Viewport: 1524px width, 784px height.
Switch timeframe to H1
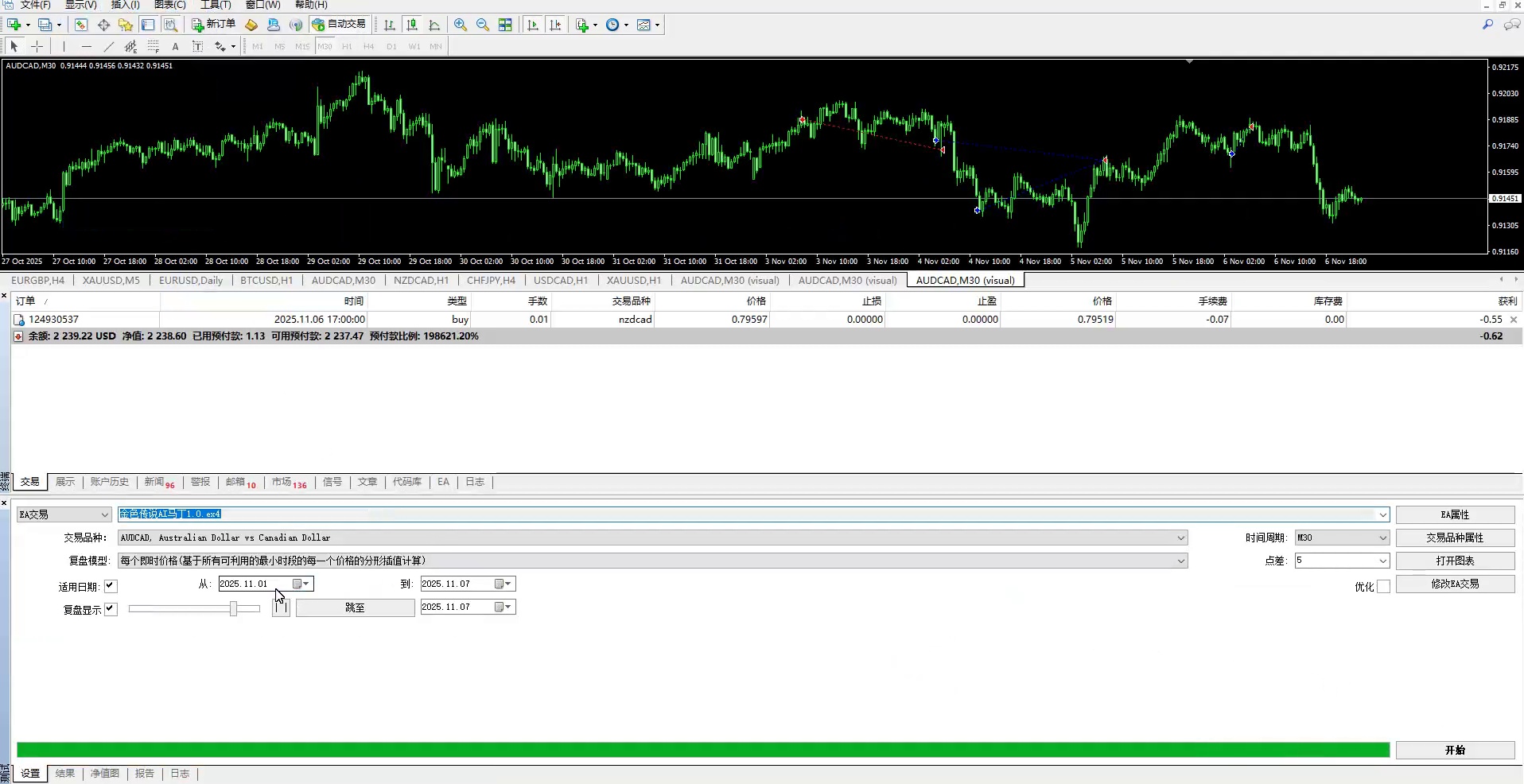[347, 46]
